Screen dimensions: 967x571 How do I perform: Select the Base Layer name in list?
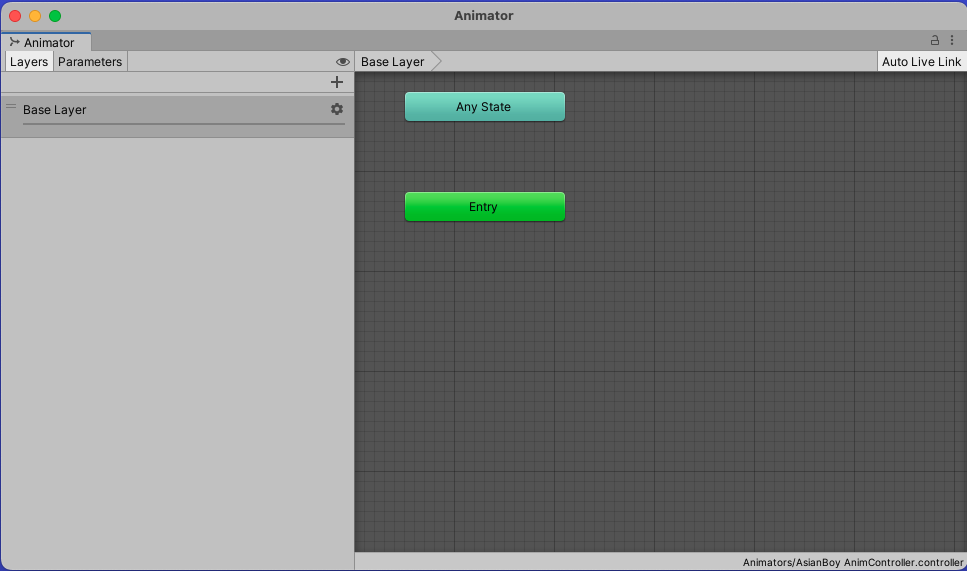(55, 110)
